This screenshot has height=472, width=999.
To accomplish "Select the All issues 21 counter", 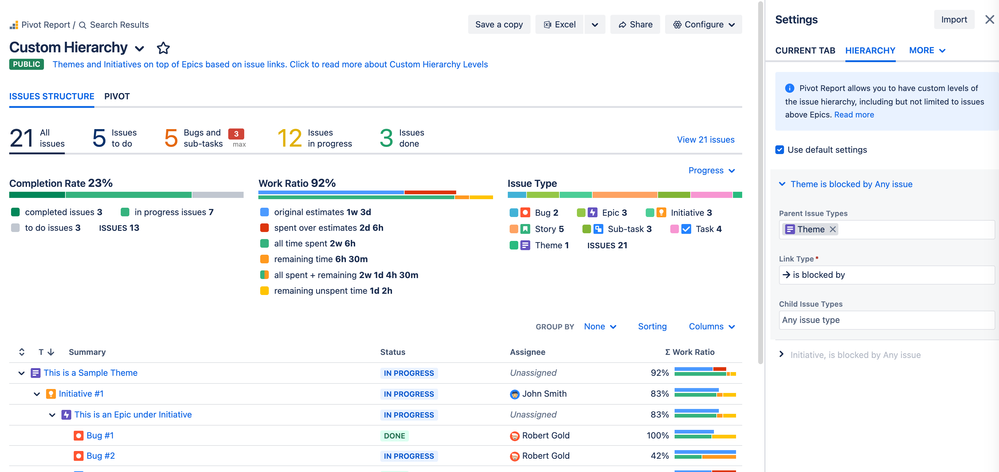I will 37,138.
